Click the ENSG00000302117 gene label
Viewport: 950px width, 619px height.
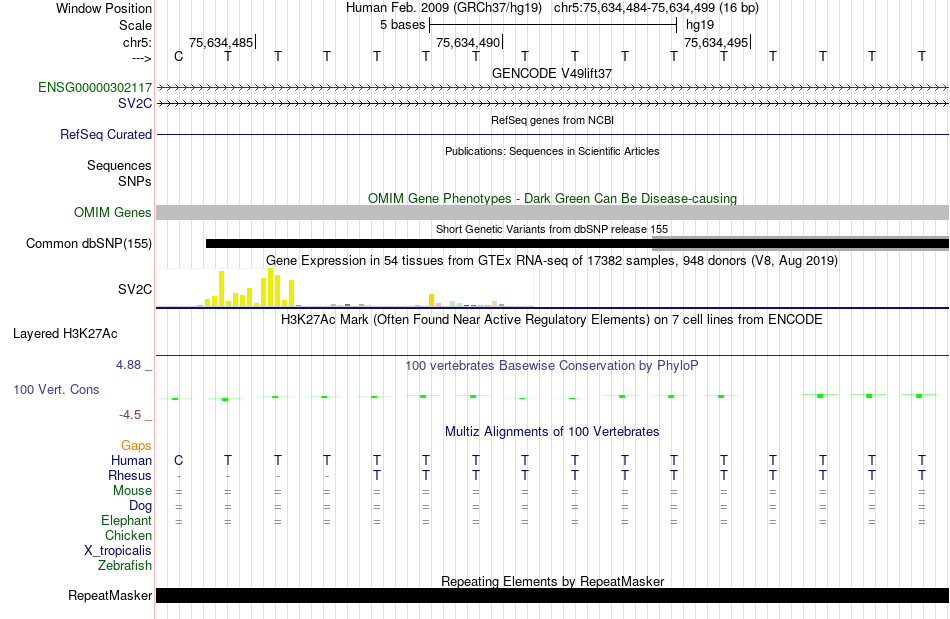coord(95,87)
